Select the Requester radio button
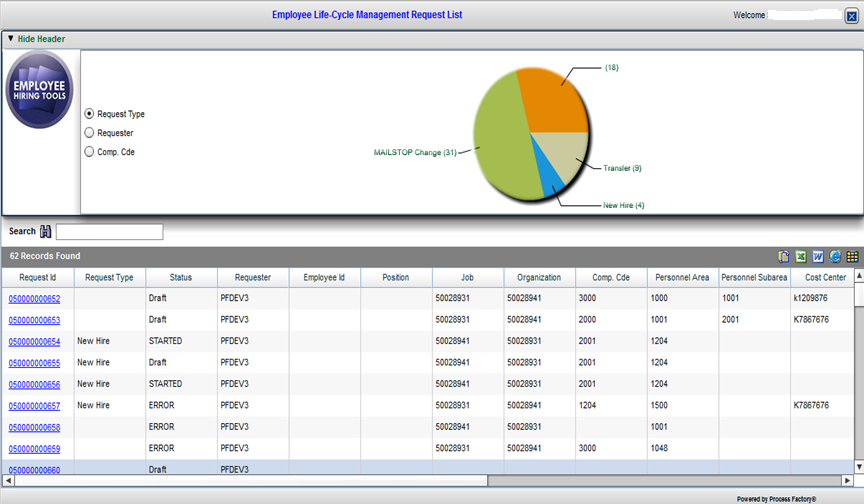This screenshot has height=504, width=864. click(x=90, y=132)
